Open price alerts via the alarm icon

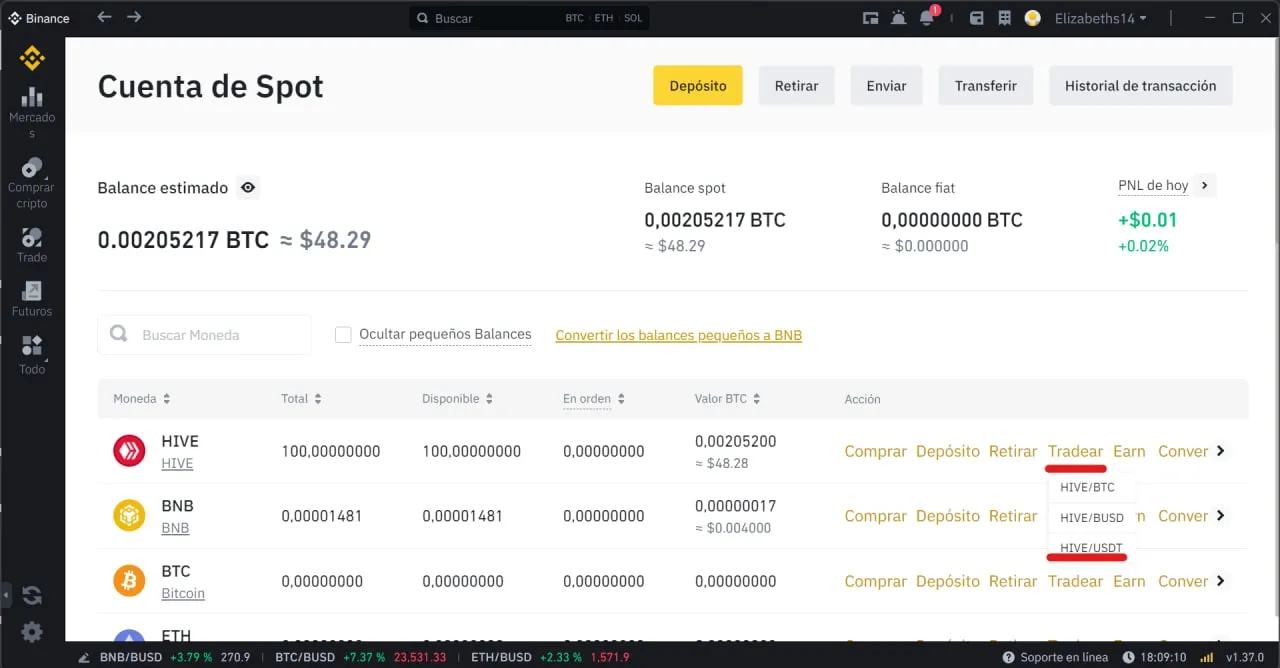(899, 18)
